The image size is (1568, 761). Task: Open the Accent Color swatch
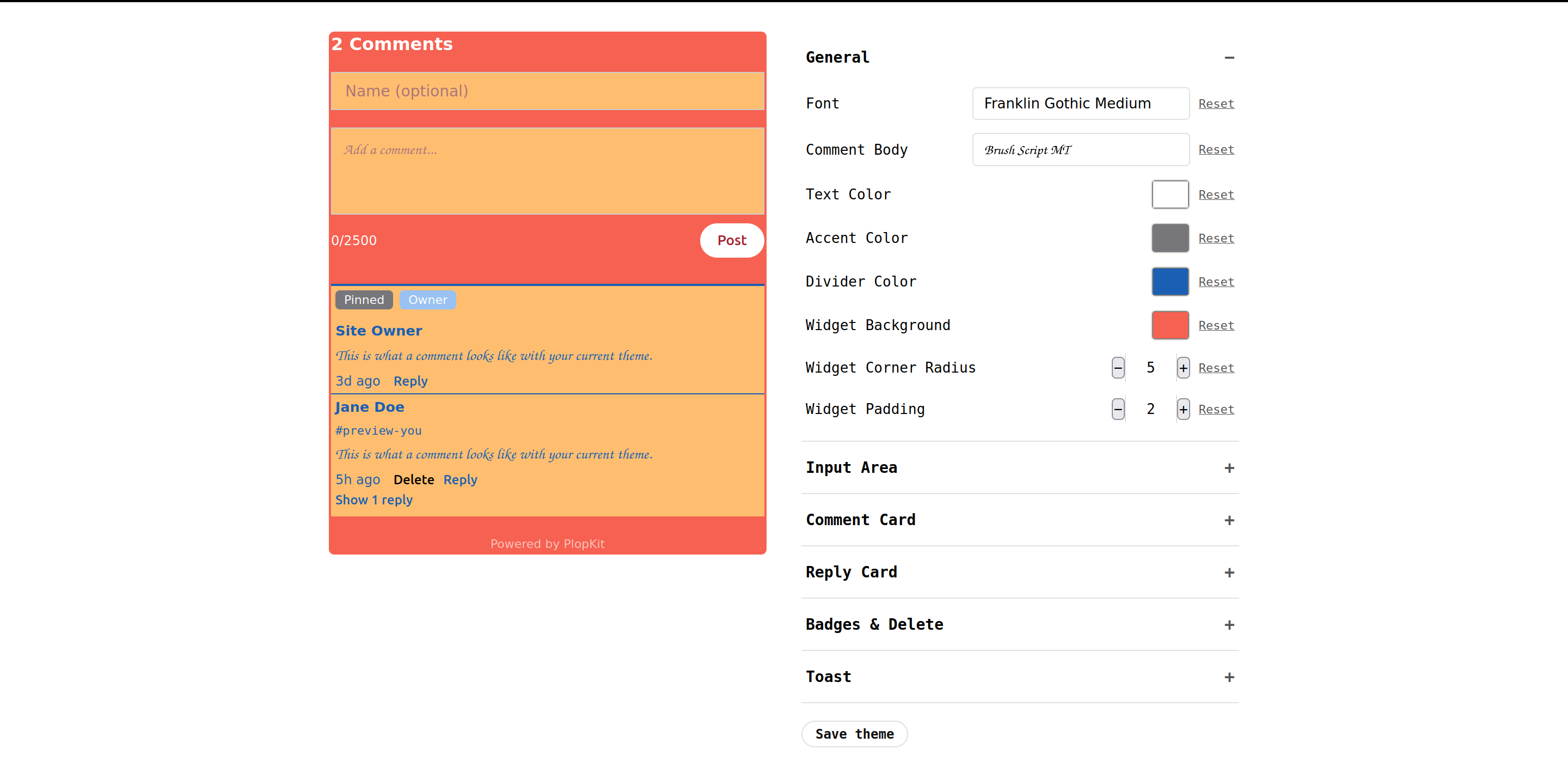1170,238
